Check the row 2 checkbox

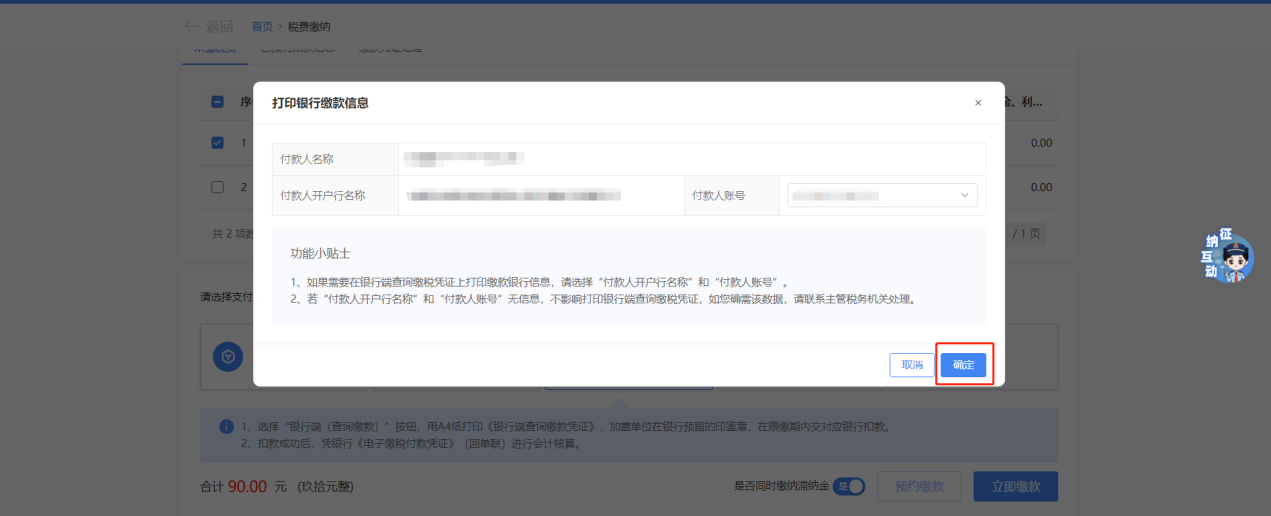(217, 187)
